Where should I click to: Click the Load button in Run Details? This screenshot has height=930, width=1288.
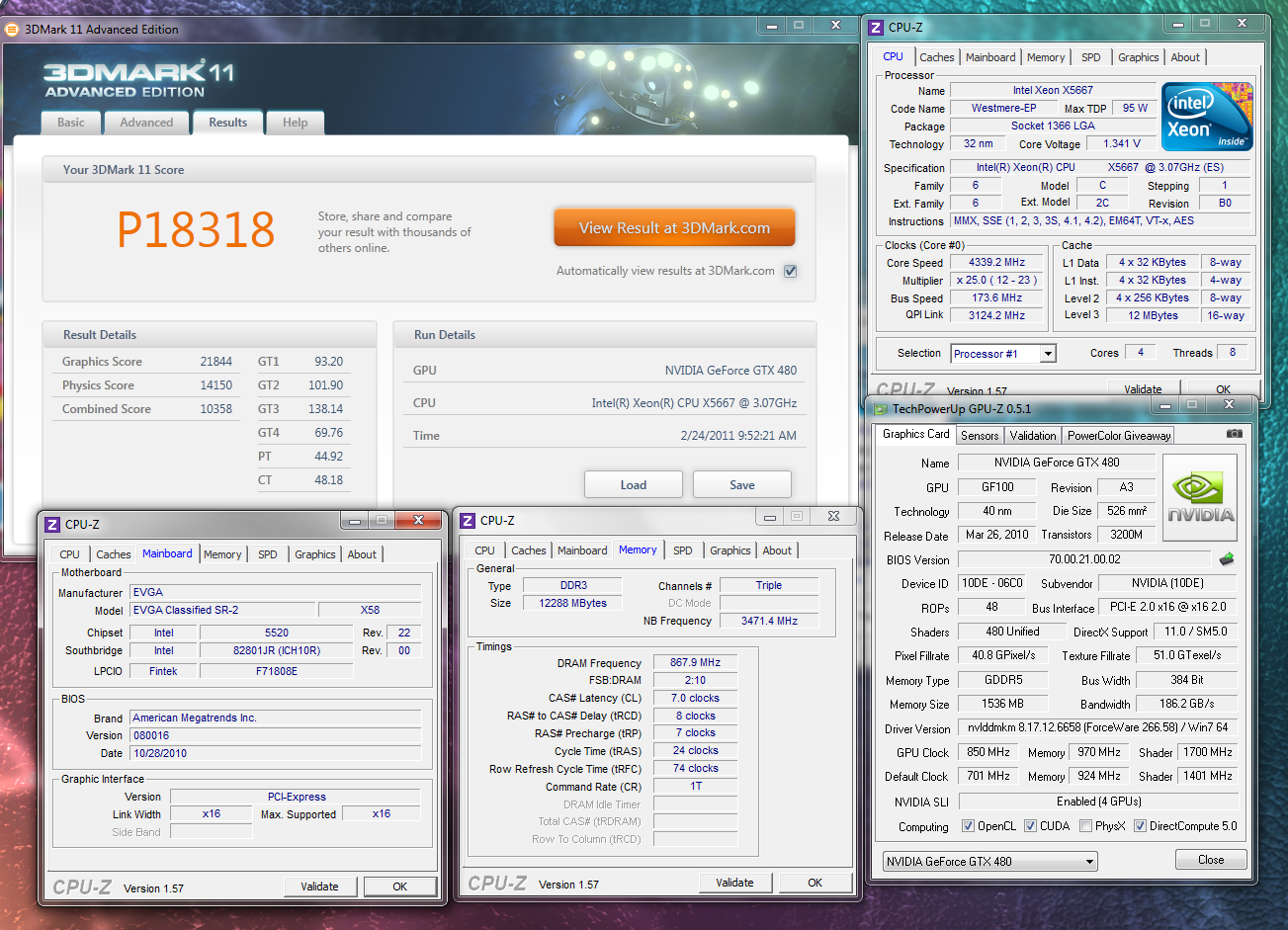click(634, 485)
